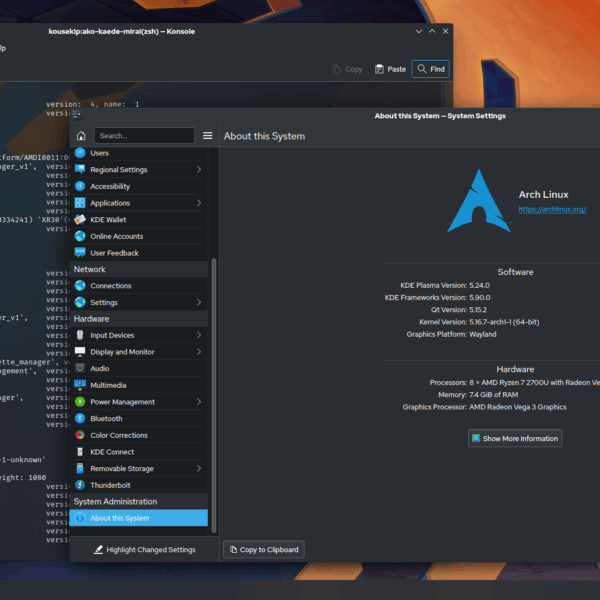Viewport: 600px width, 600px height.
Task: Click Copy to Clipboard button
Action: (x=264, y=550)
